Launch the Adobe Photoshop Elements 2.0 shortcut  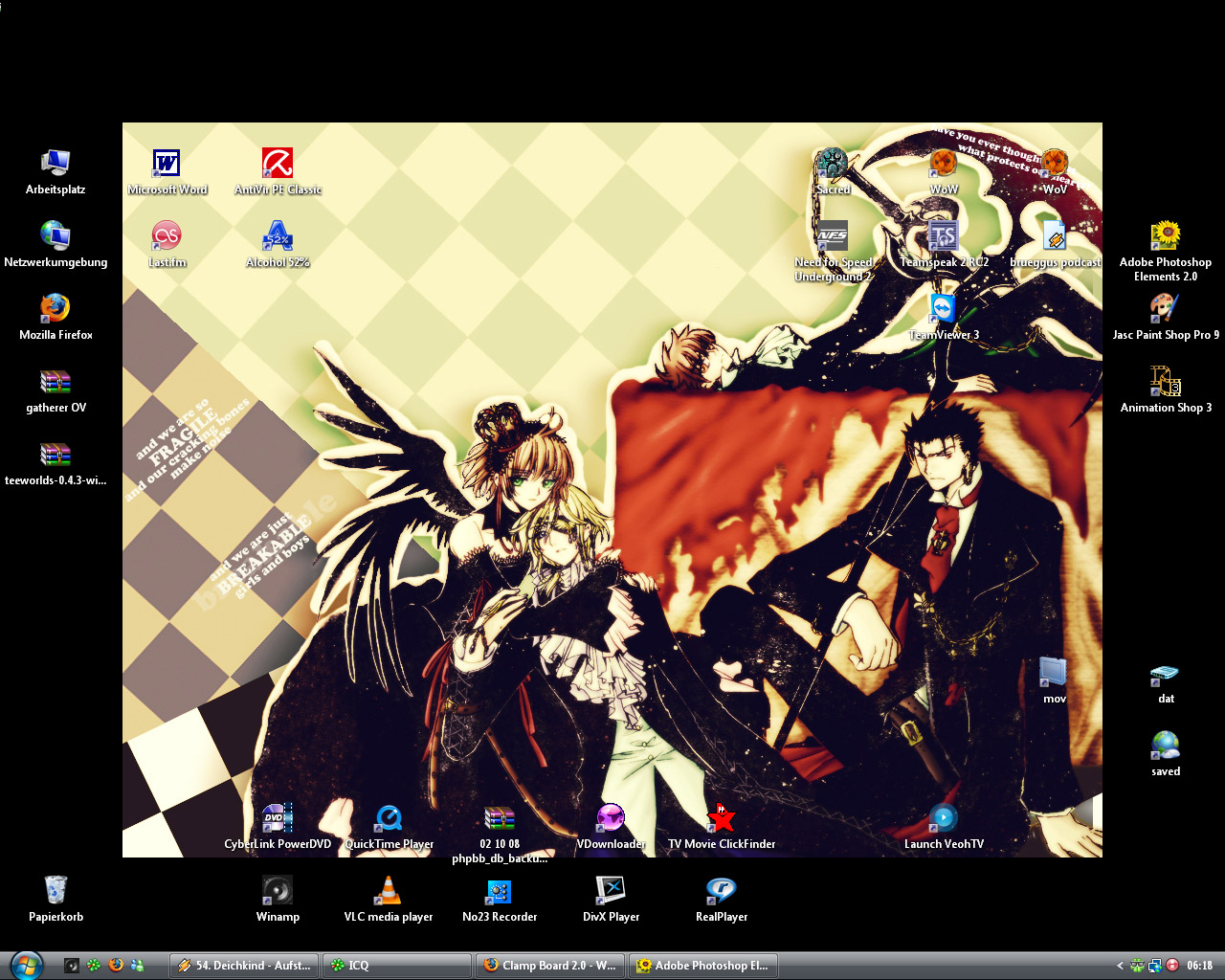pos(1165,236)
